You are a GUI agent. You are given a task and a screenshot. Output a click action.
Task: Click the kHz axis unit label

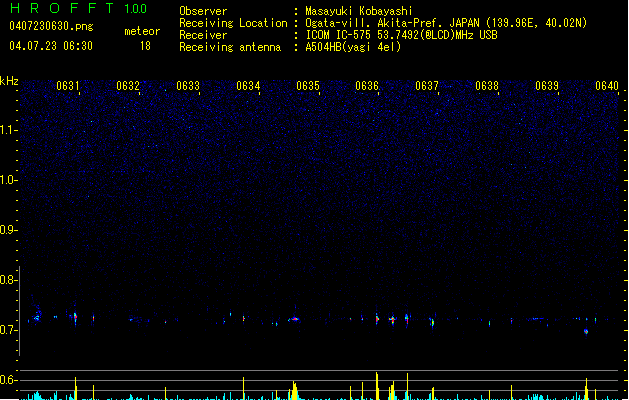point(9,81)
